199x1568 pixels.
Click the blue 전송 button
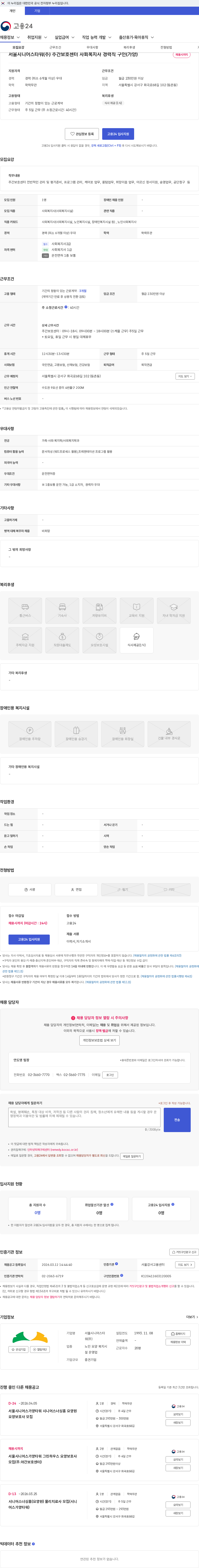[x=177, y=1120]
